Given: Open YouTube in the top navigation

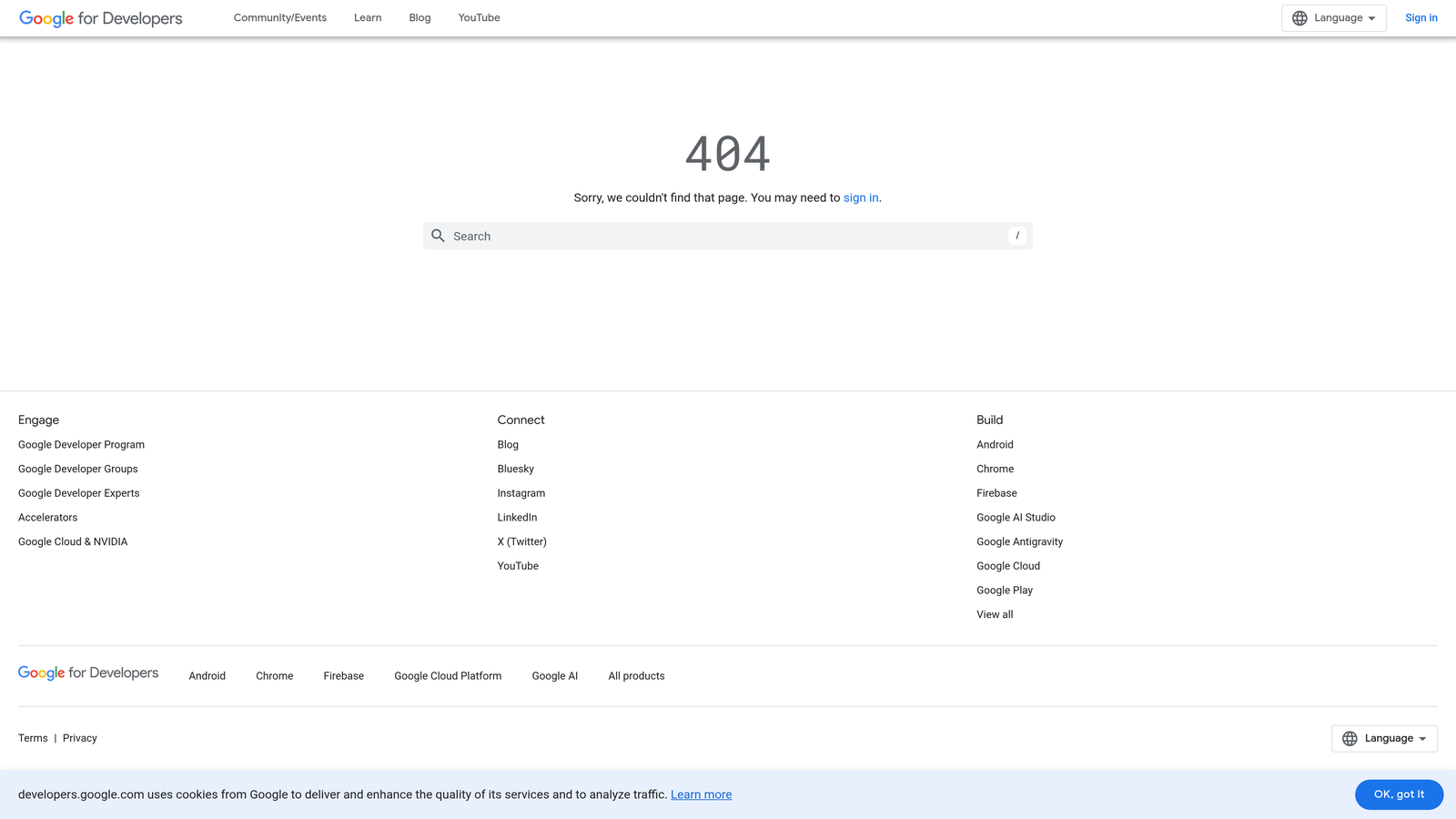Looking at the screenshot, I should [480, 18].
